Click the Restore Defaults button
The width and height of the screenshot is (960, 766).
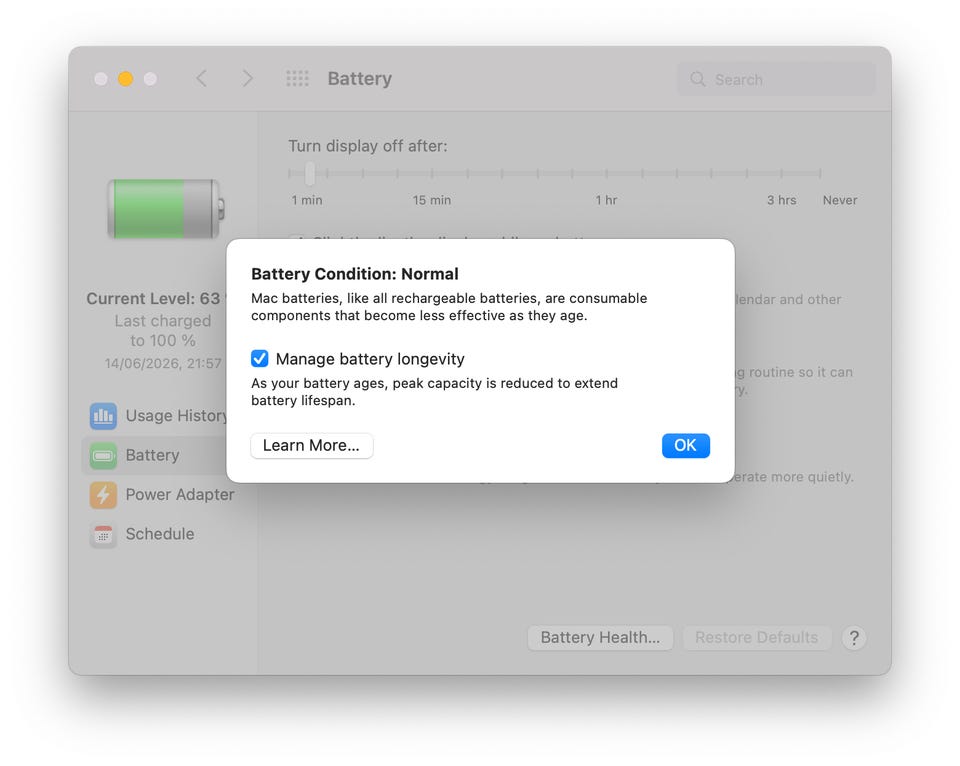(756, 637)
